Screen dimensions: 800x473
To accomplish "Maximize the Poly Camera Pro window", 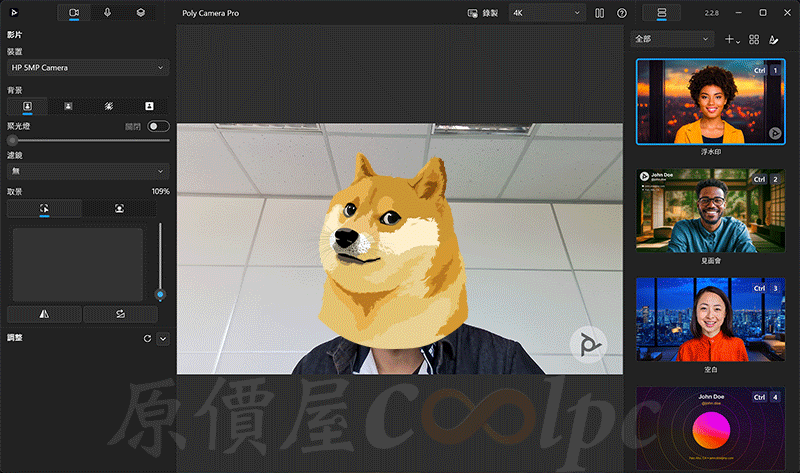I will (763, 13).
